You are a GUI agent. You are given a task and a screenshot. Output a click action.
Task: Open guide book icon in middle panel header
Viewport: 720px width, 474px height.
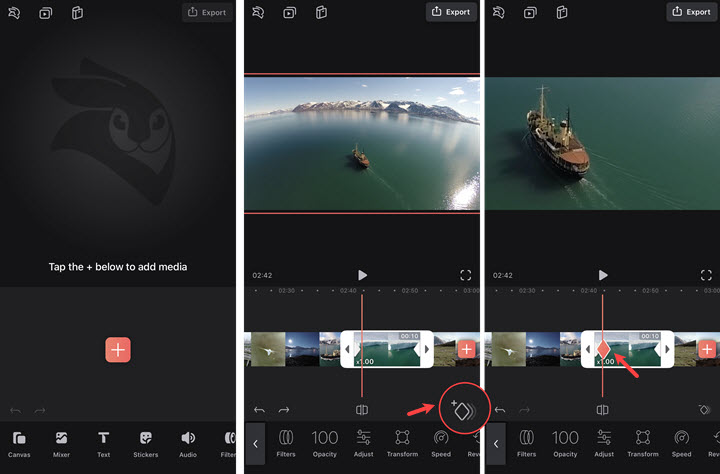321,12
